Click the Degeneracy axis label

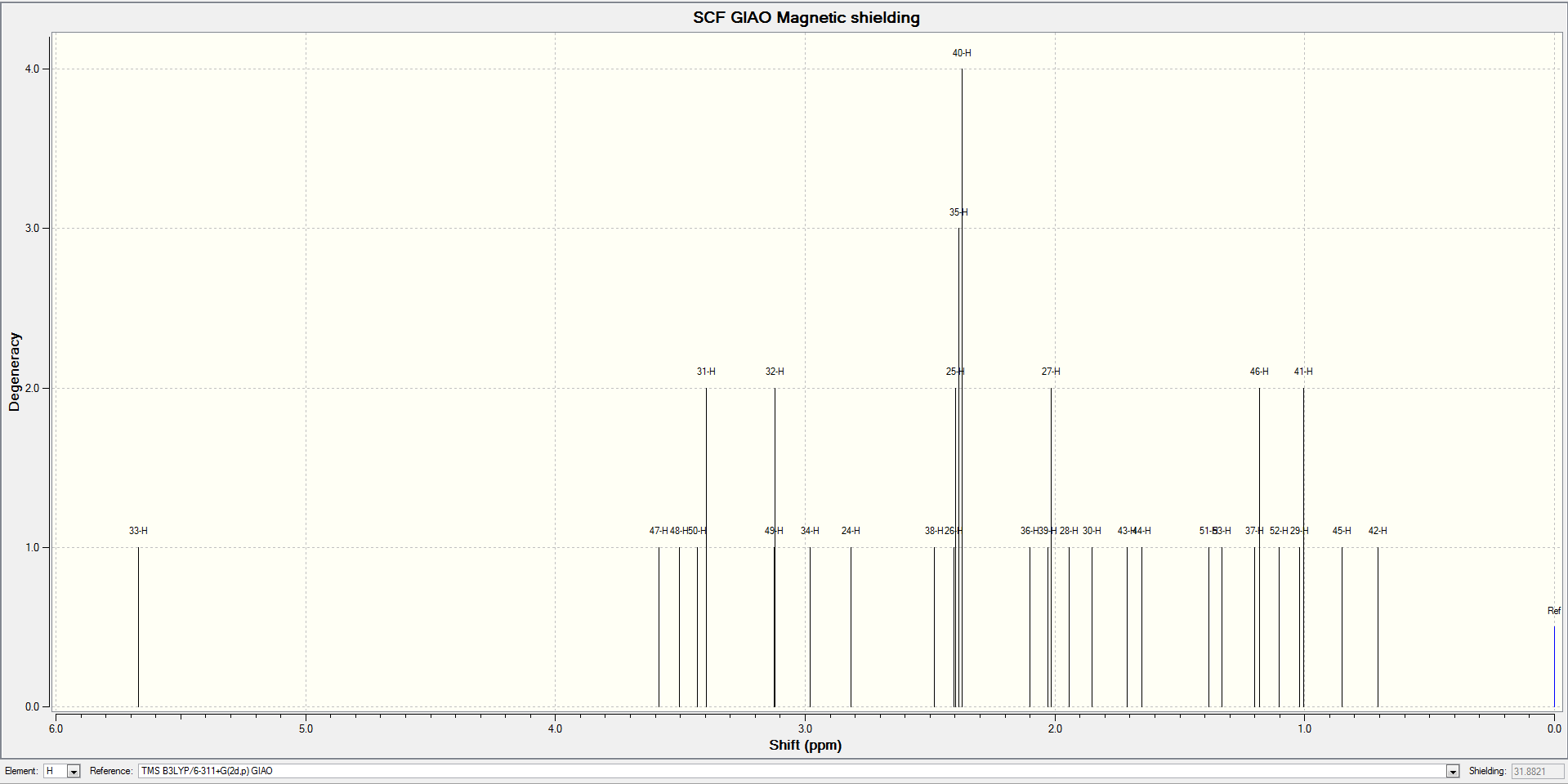[14, 372]
